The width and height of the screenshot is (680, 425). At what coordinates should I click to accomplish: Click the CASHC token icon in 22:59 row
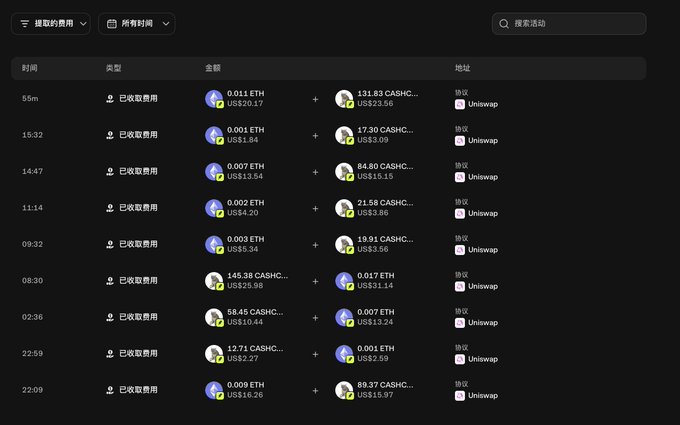click(214, 353)
